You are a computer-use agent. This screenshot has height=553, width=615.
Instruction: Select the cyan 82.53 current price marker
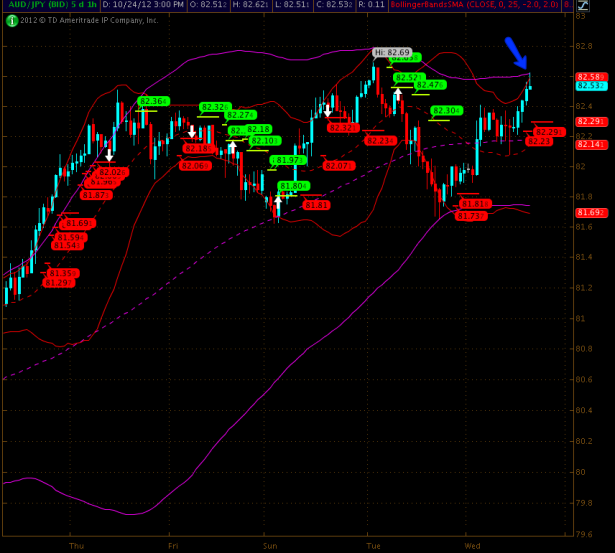point(589,86)
